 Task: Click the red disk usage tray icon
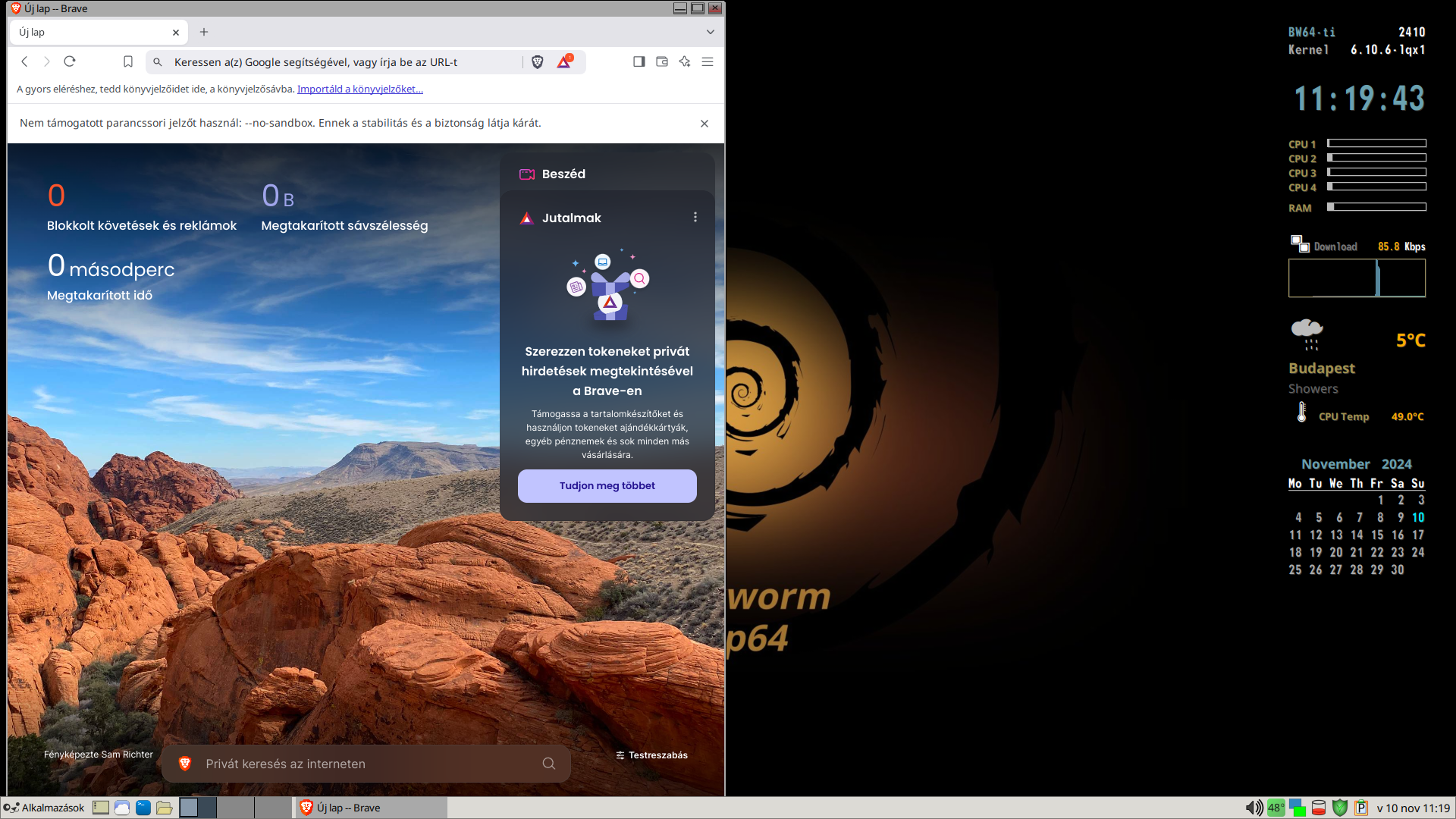click(x=1319, y=808)
